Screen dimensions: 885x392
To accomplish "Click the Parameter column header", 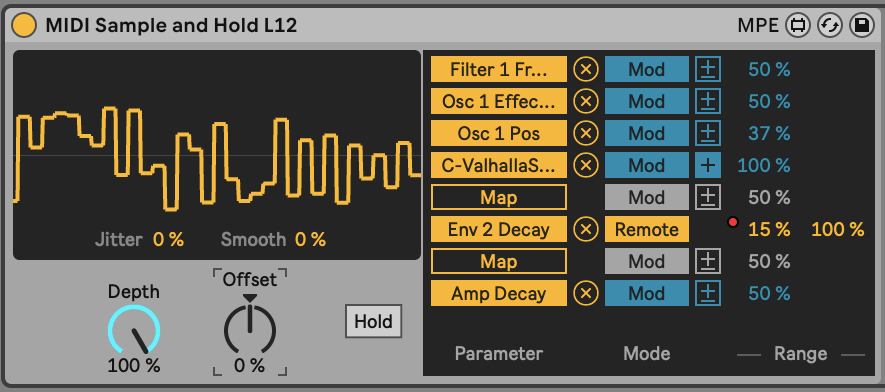I will point(499,354).
